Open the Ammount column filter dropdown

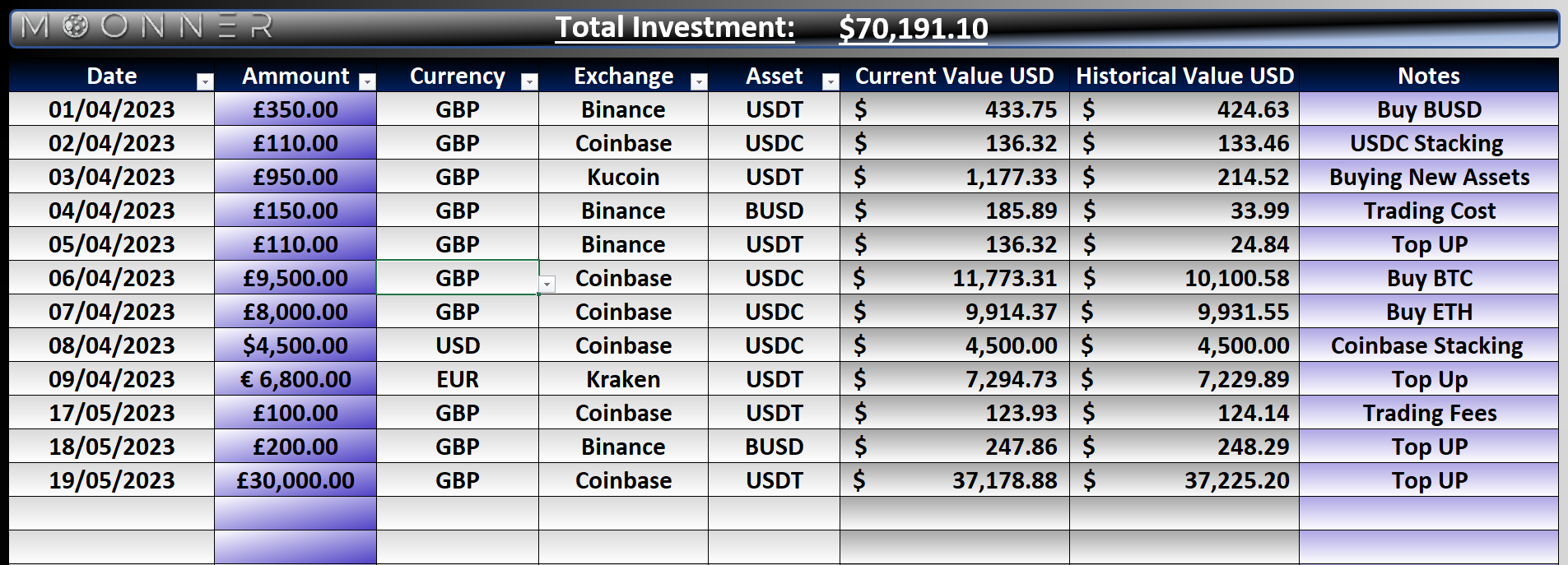[368, 81]
